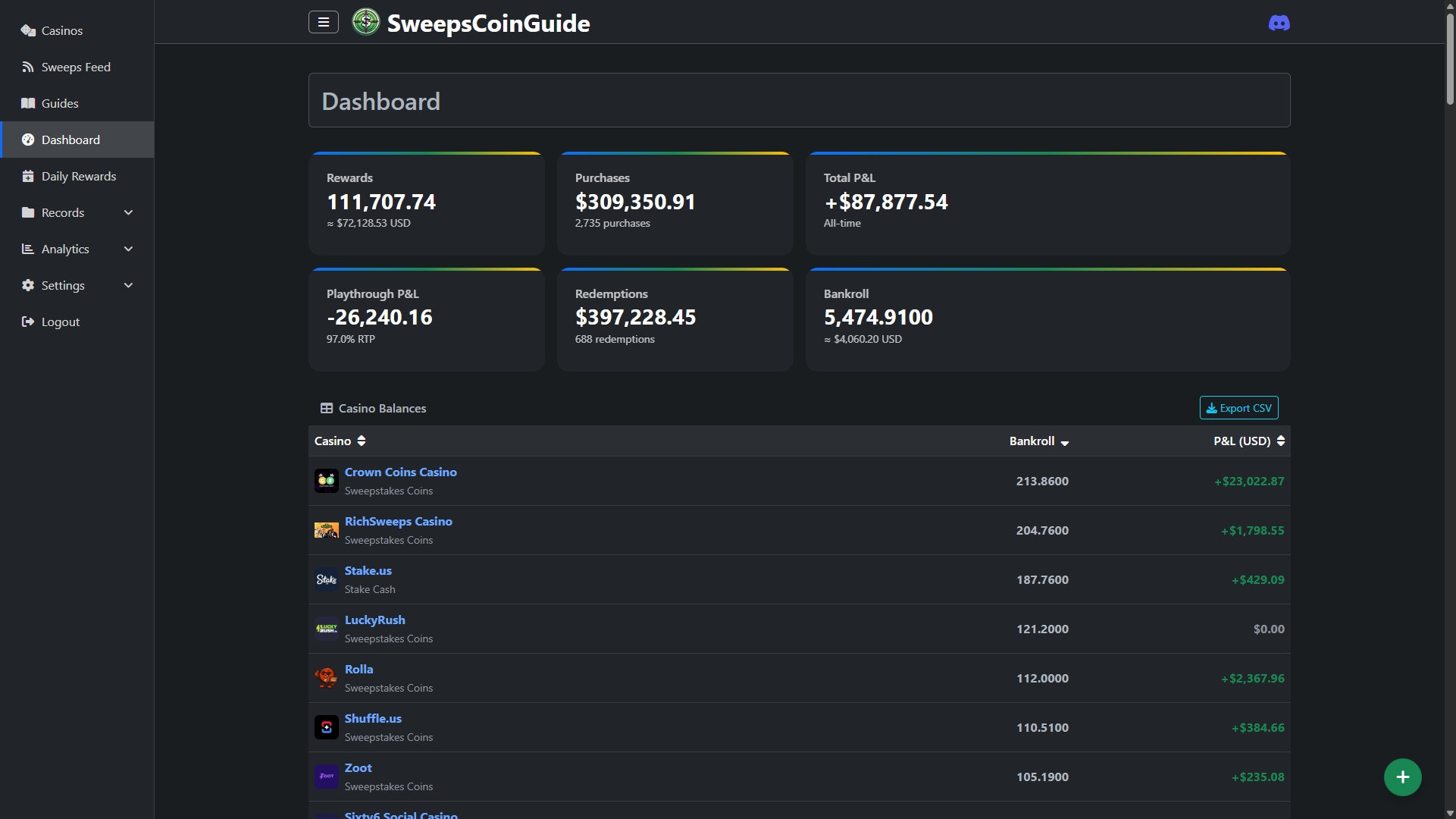
Task: Click the Logout sidebar entry
Action: [59, 322]
